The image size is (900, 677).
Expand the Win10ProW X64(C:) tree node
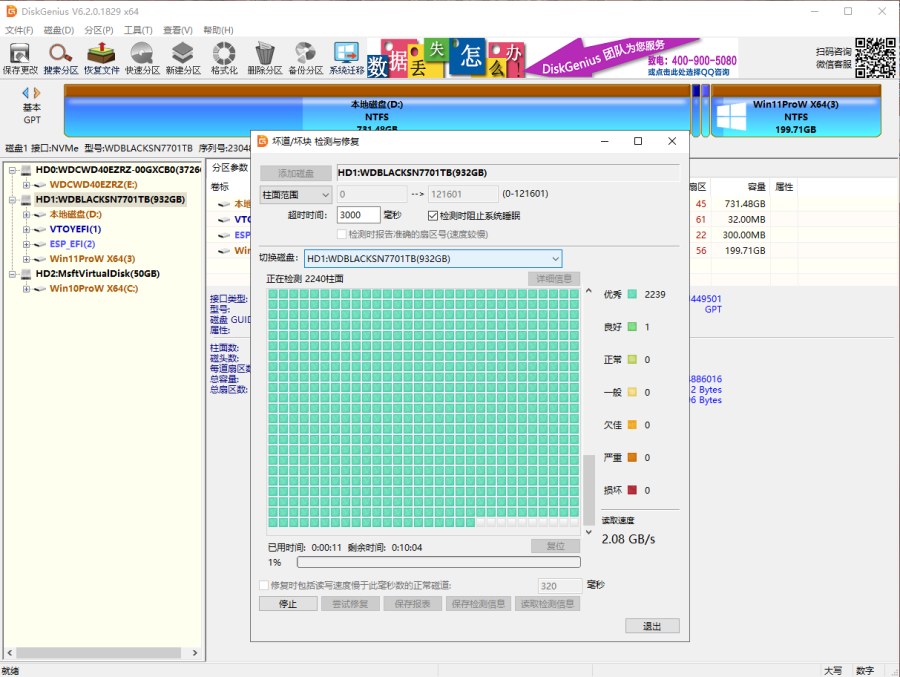tap(26, 289)
